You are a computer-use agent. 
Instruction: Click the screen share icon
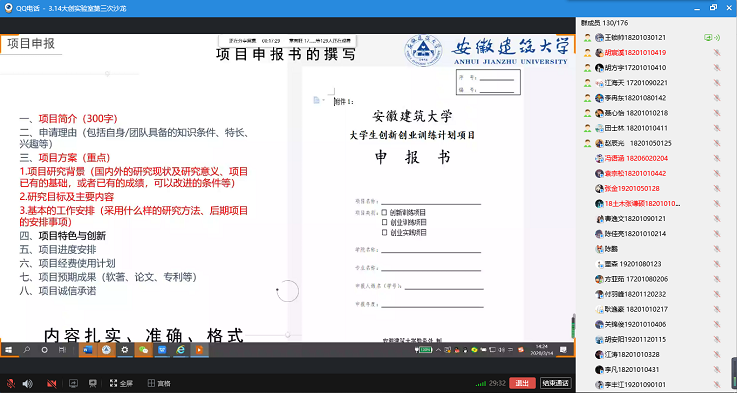[73, 384]
